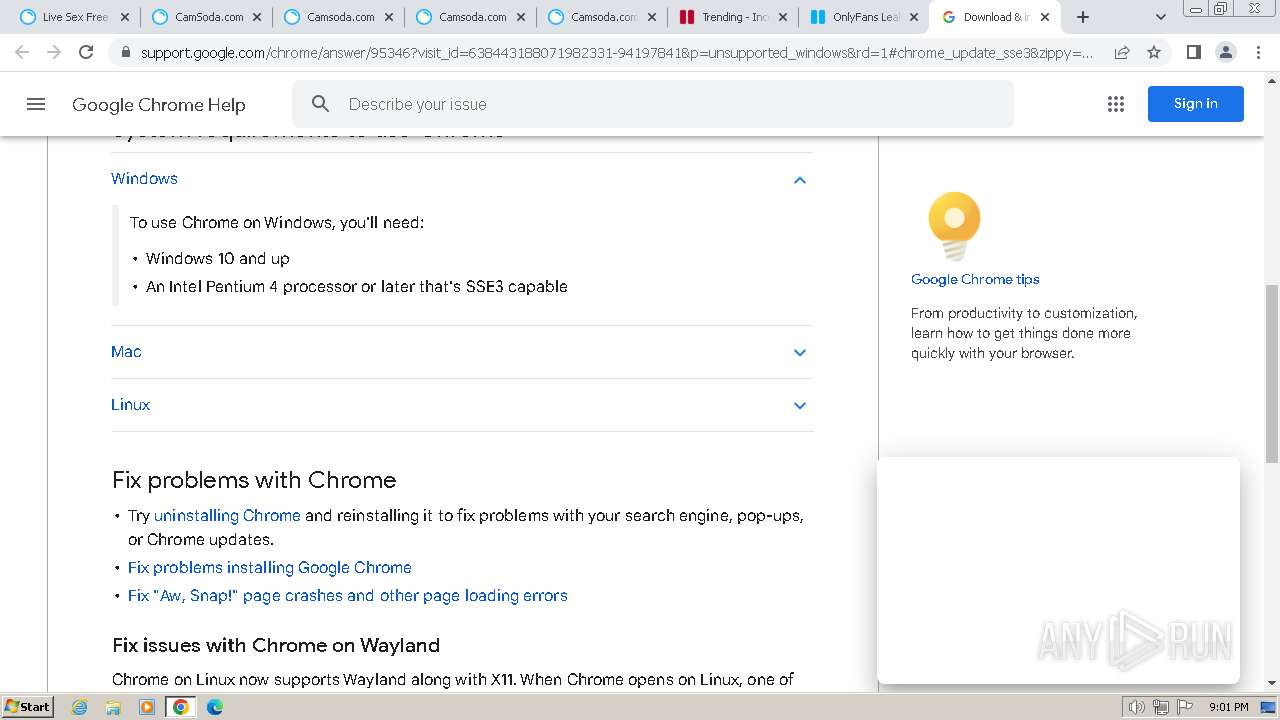Viewport: 1280px width, 720px height.
Task: Click 'Fix issues with Chrome on Wayland' heading
Action: [x=276, y=645]
